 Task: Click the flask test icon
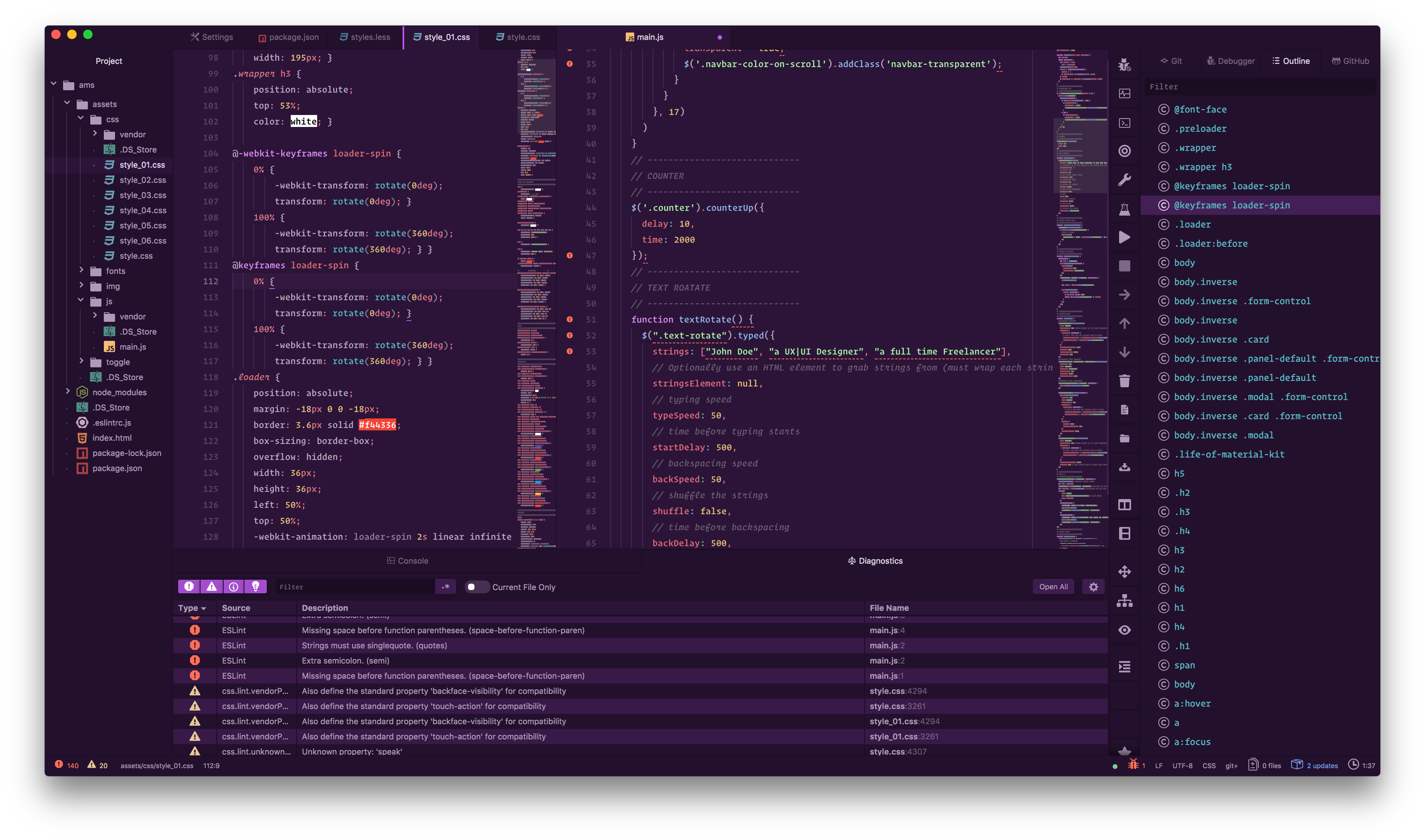(x=1124, y=209)
